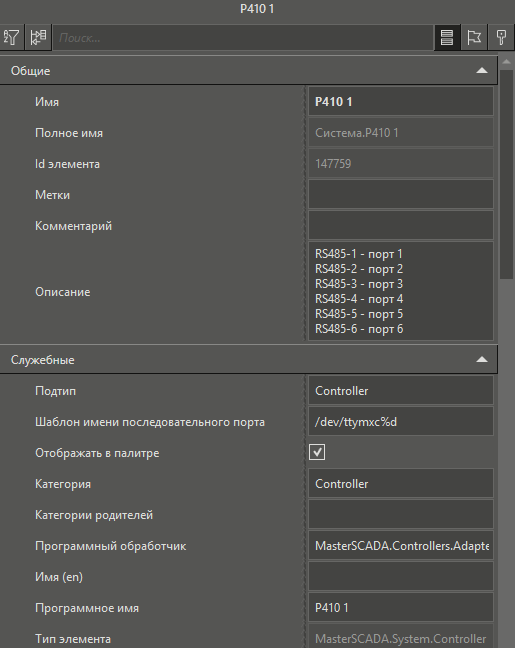Collapse the Служебные section
Screen dimensions: 515x648
pos(482,360)
